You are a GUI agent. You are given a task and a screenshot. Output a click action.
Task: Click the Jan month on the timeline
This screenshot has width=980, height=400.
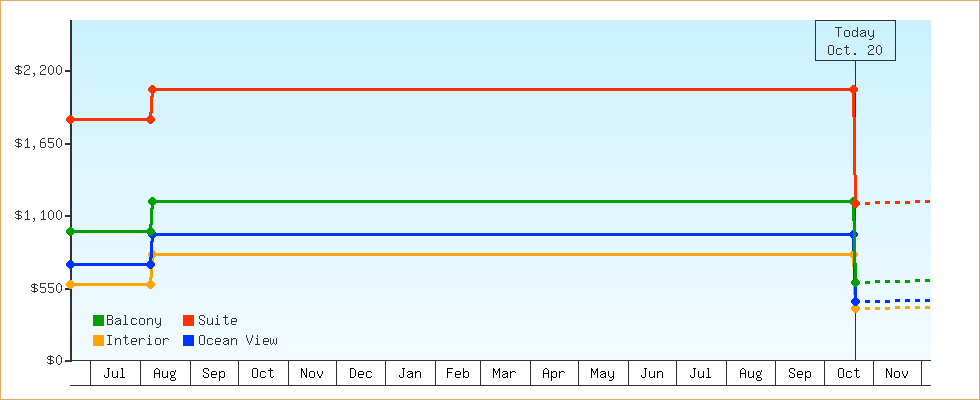pyautogui.click(x=410, y=374)
